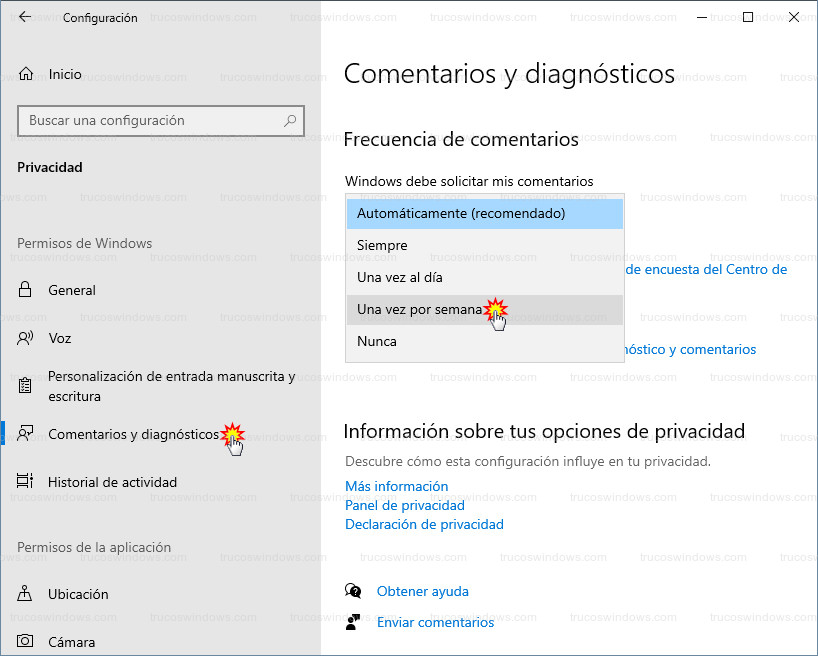The height and width of the screenshot is (656, 818).
Task: Open the Cámara camera icon
Action: coord(25,641)
